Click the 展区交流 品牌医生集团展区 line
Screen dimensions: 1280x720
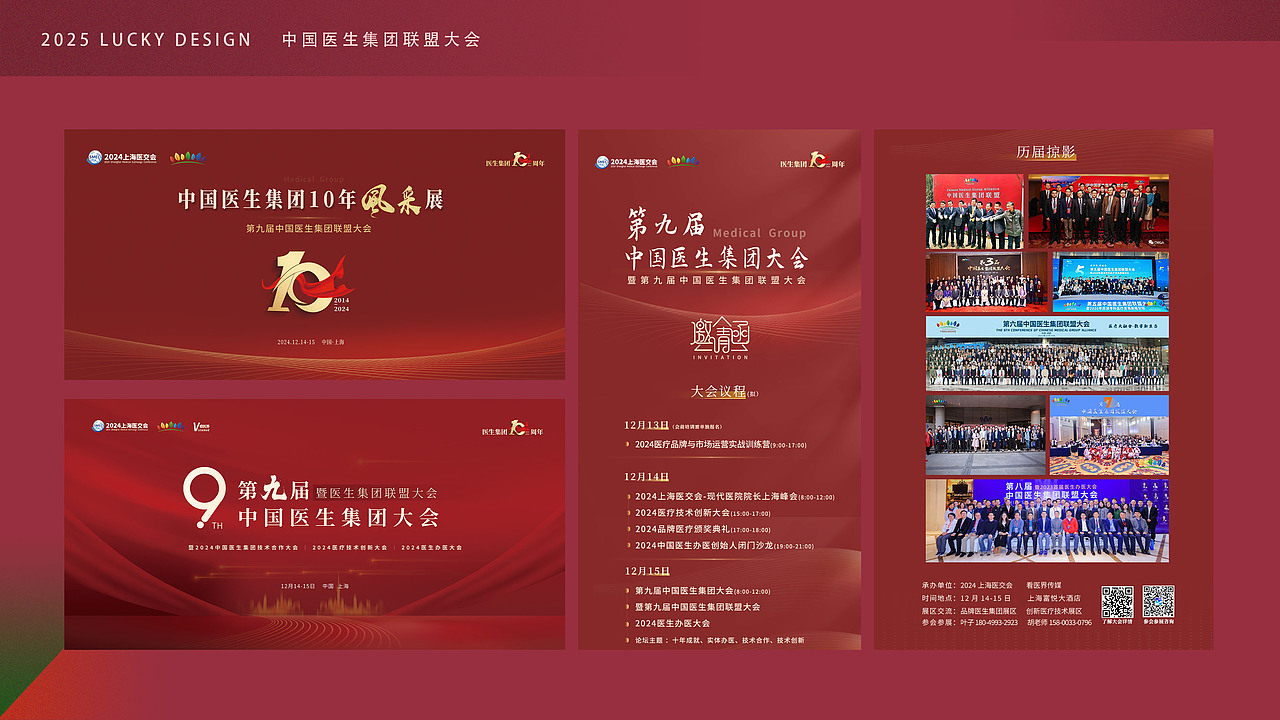click(x=969, y=610)
